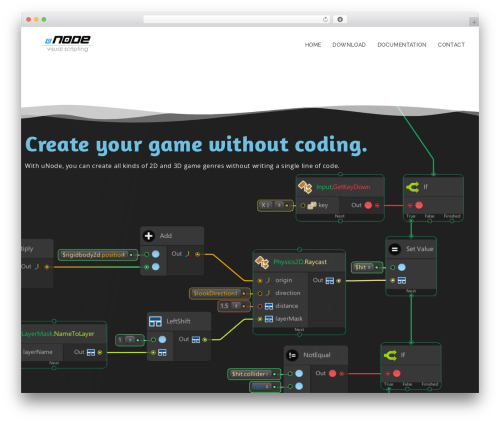The height and width of the screenshot is (423, 500).
Task: Open the CONTACT page
Action: click(451, 45)
